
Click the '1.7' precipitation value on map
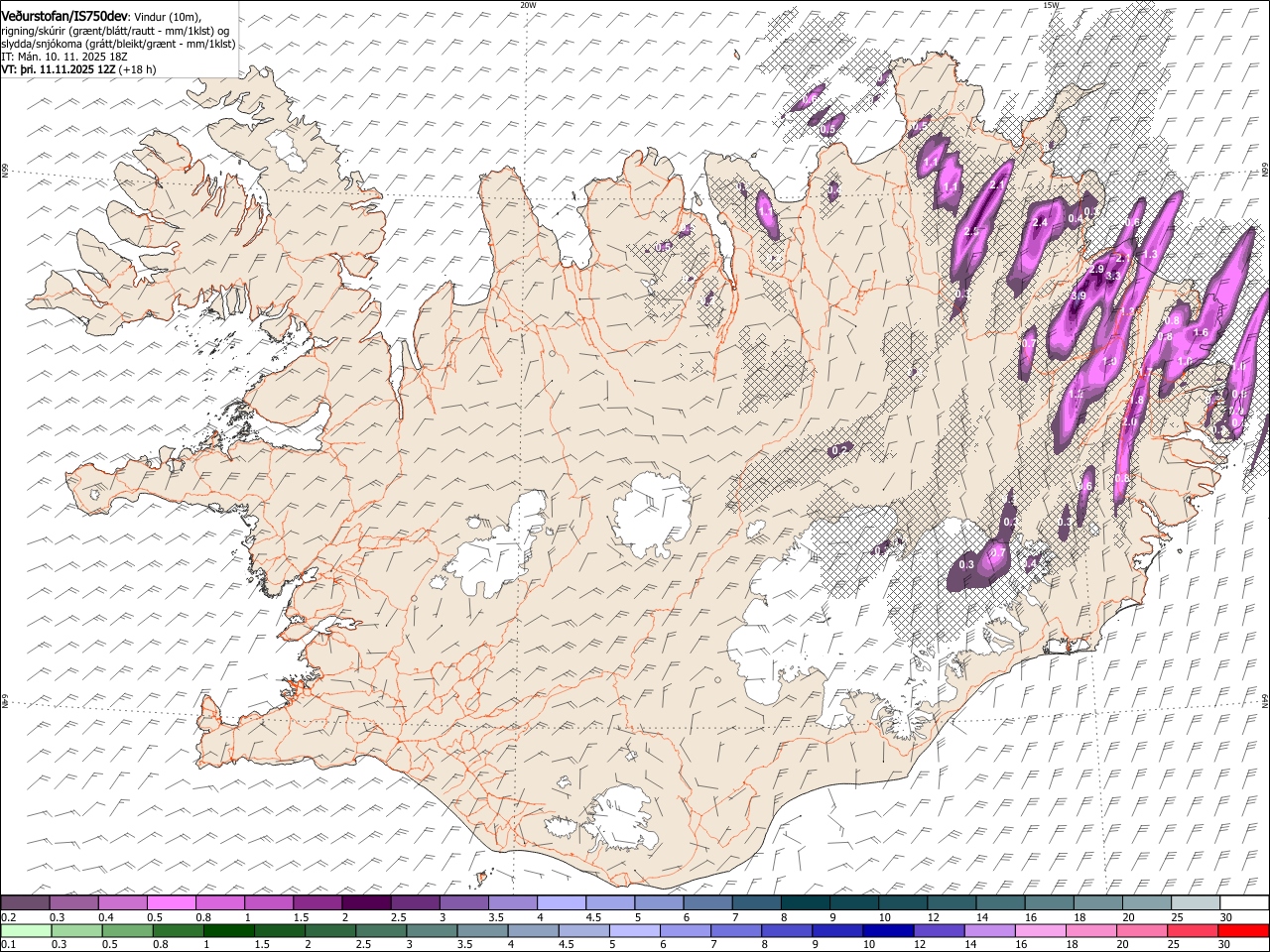[x=1145, y=372]
